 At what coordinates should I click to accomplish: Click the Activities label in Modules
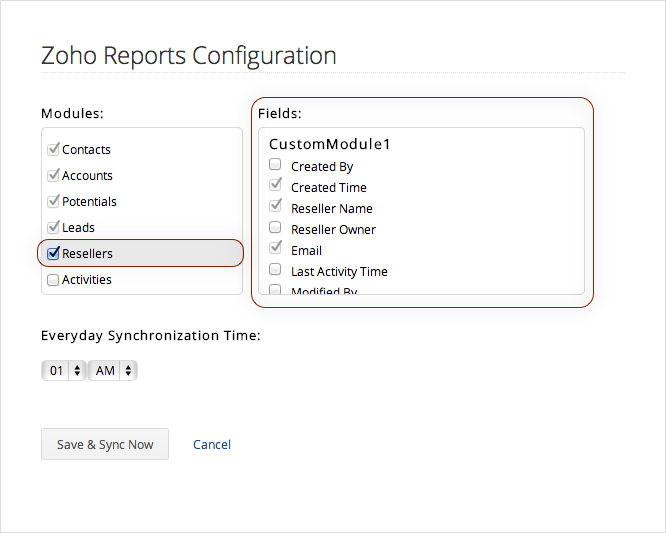point(87,280)
